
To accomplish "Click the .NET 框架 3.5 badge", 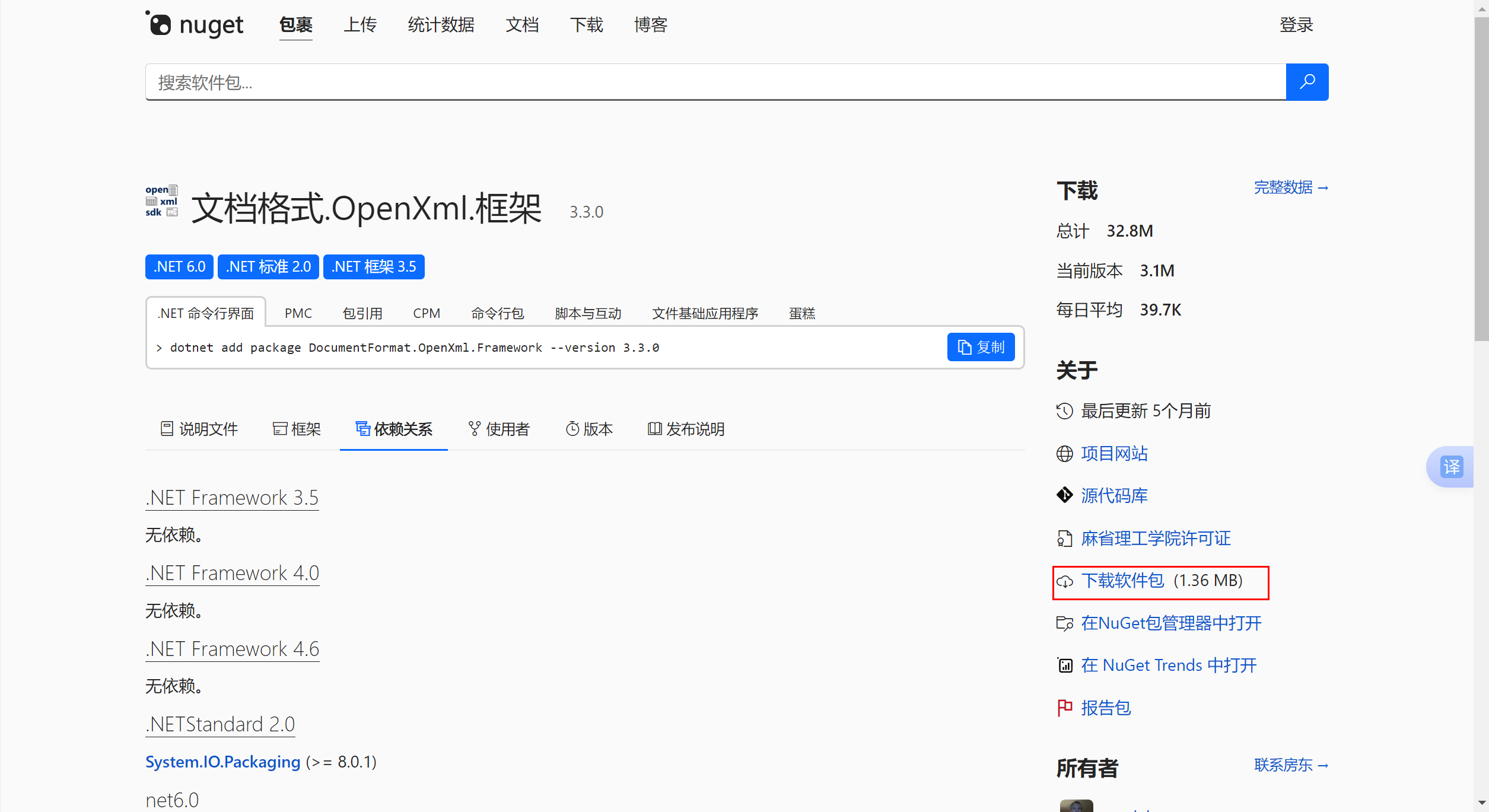I will tap(374, 267).
